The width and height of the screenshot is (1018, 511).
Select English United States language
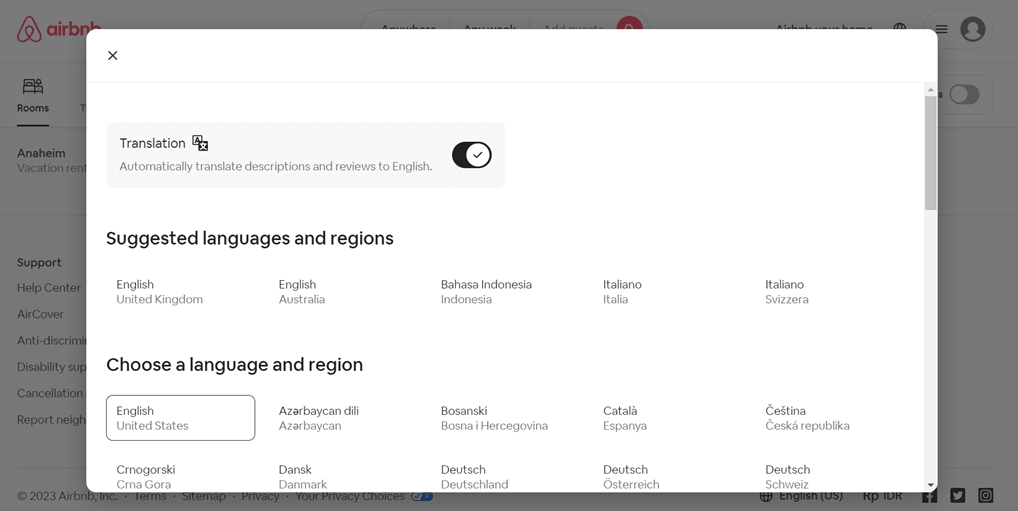180,418
